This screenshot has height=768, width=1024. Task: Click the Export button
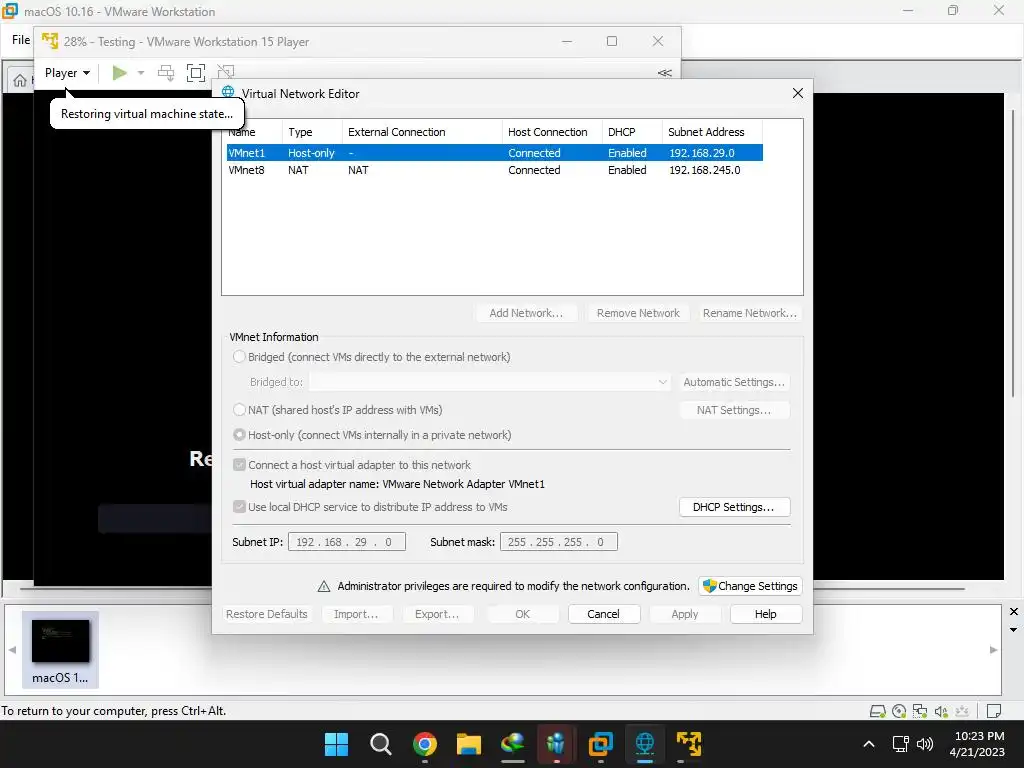pos(437,614)
